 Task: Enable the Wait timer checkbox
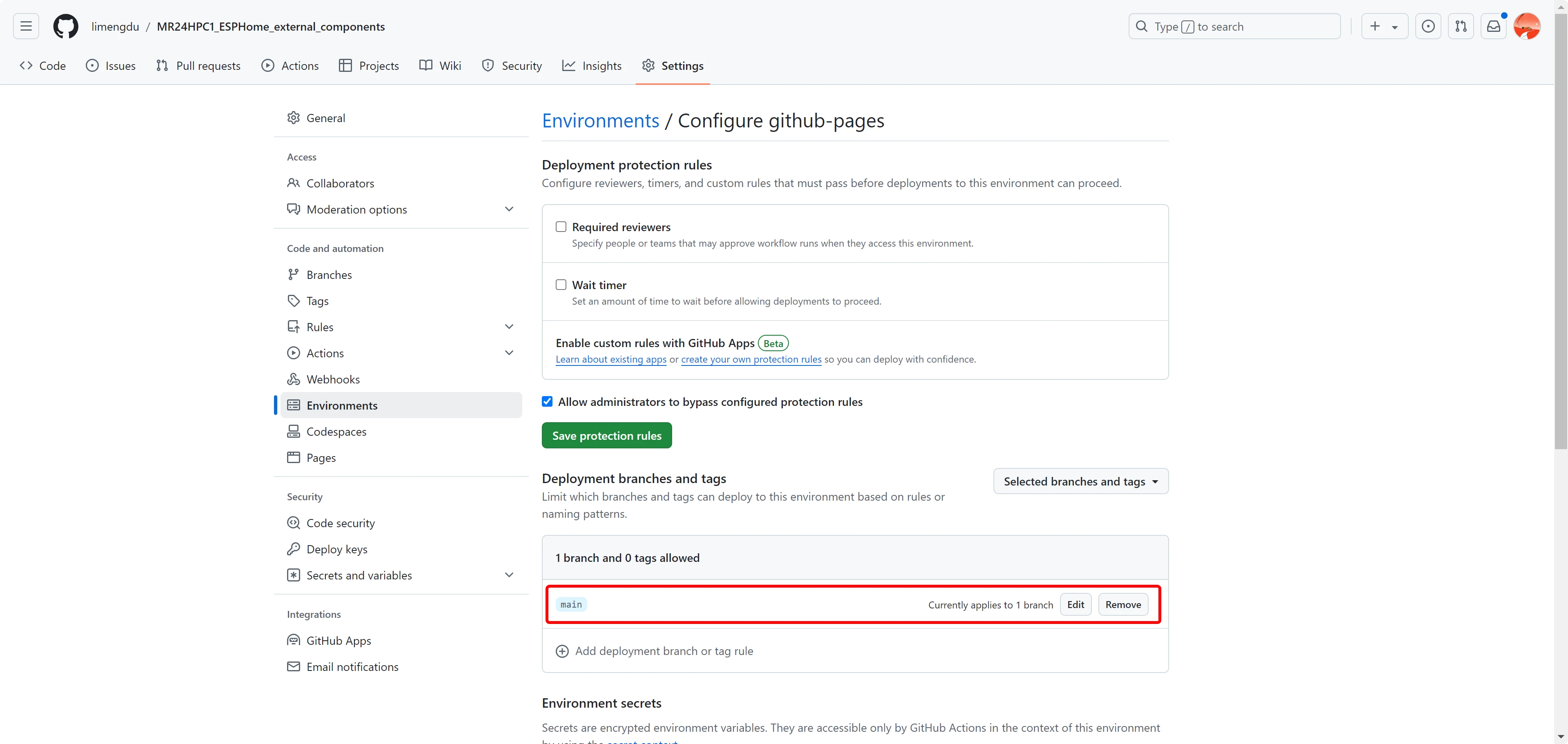(x=561, y=284)
